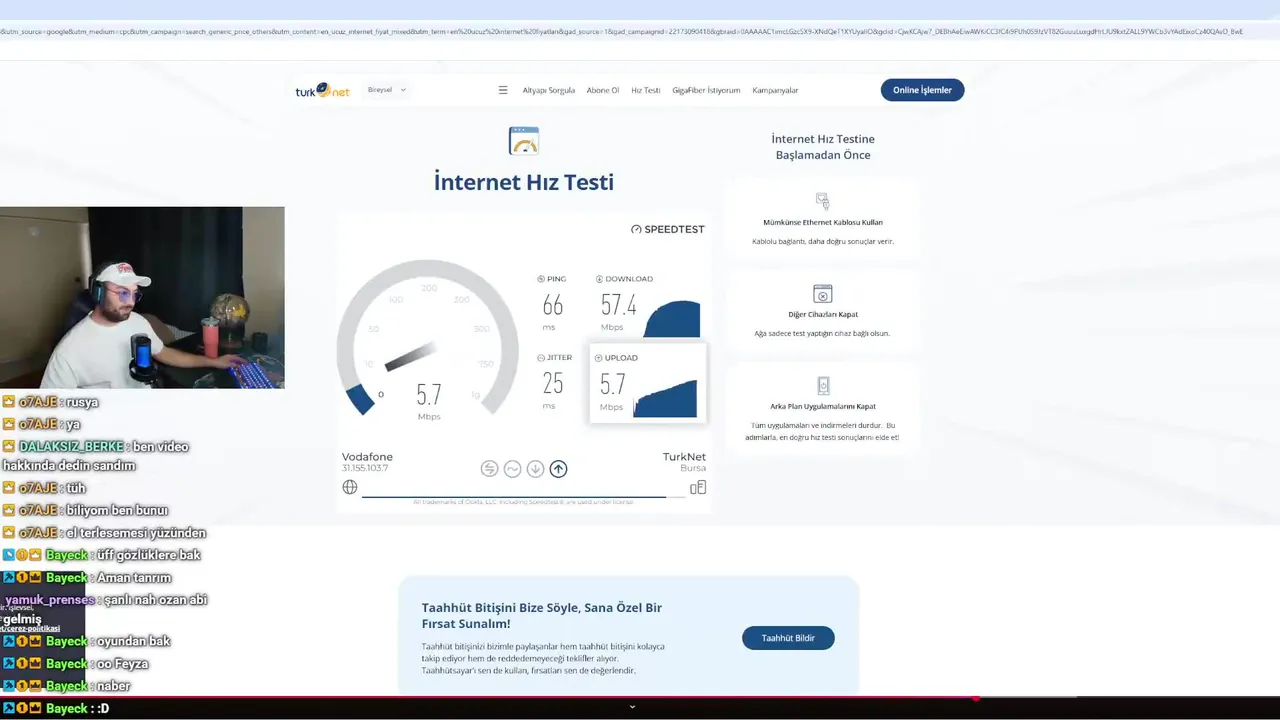Click the jitter wave phase icon
Screen dimensions: 1280x720
coord(512,468)
